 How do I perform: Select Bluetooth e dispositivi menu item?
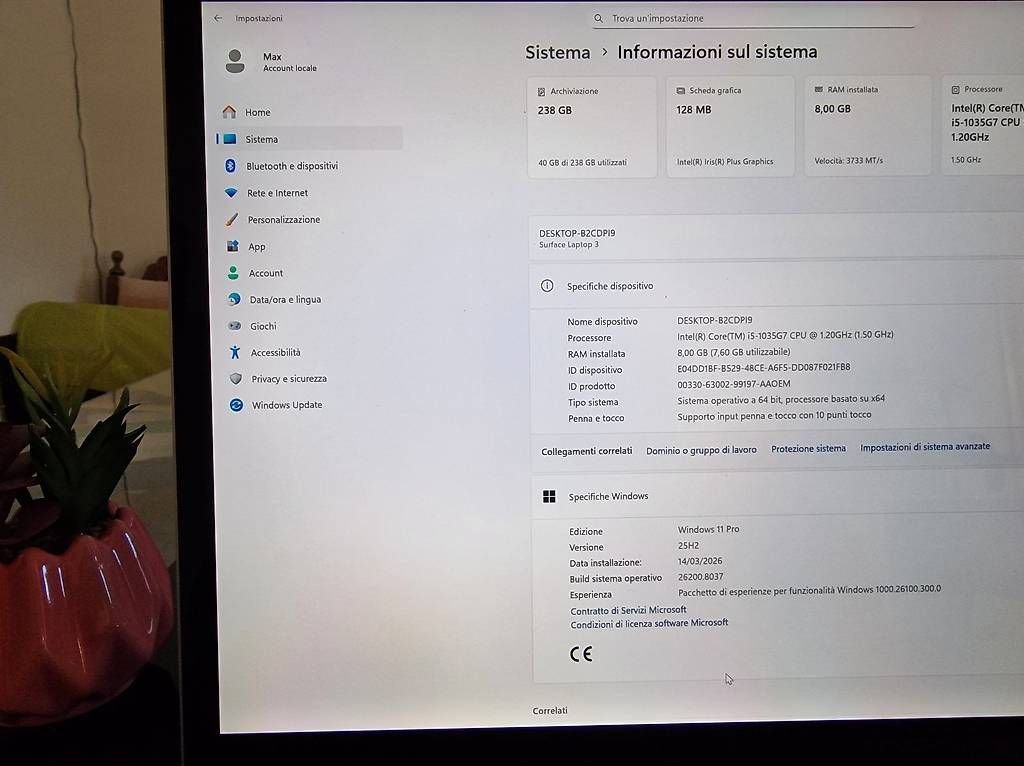coord(310,166)
